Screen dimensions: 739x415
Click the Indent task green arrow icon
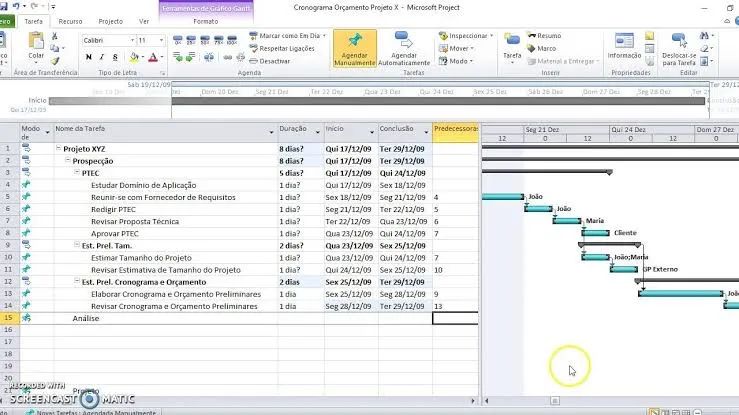coord(191,57)
